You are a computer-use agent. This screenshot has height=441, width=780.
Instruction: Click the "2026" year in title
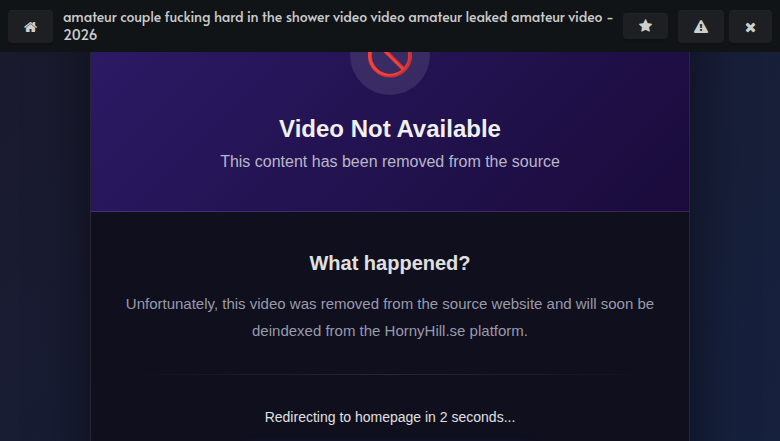point(80,35)
